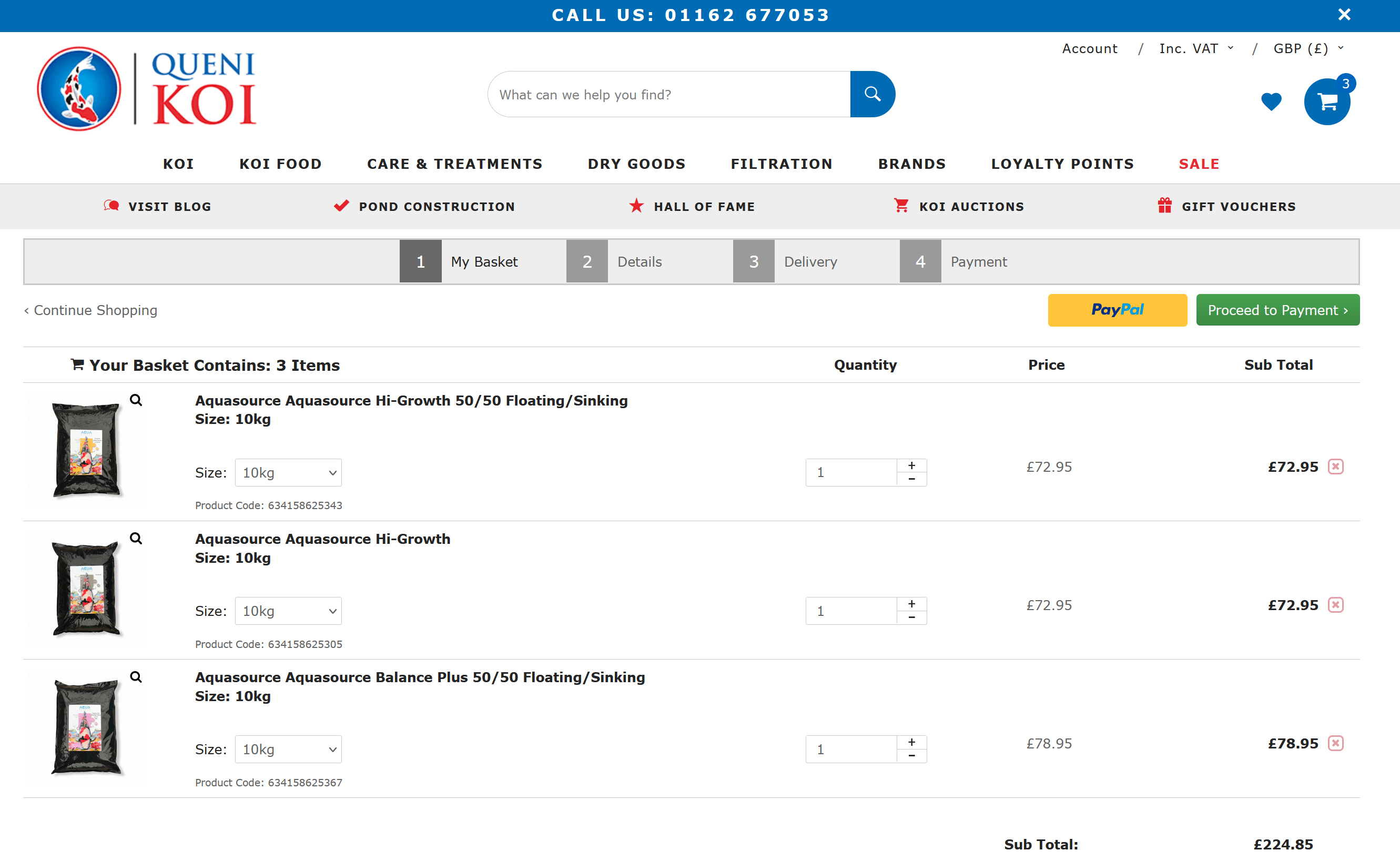Remove Hi-Growth 50/50 item from basket
1400x861 pixels.
tap(1336, 467)
